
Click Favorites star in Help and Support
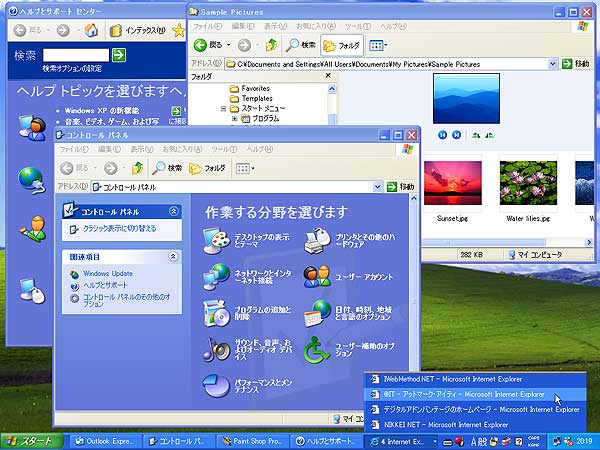point(179,30)
